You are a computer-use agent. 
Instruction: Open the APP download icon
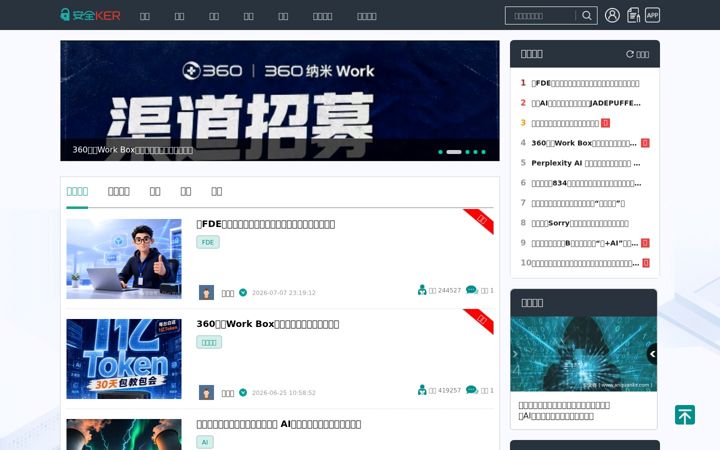tap(652, 15)
